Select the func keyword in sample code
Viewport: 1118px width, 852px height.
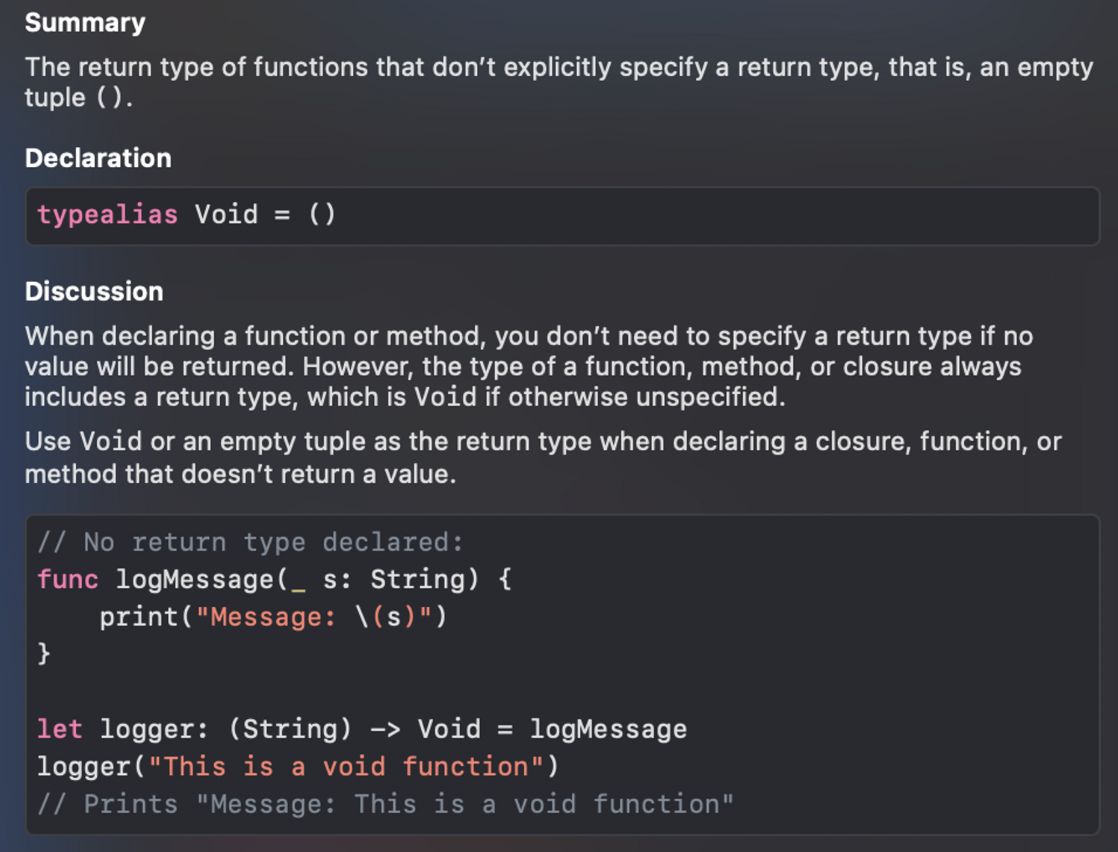pyautogui.click(x=68, y=579)
